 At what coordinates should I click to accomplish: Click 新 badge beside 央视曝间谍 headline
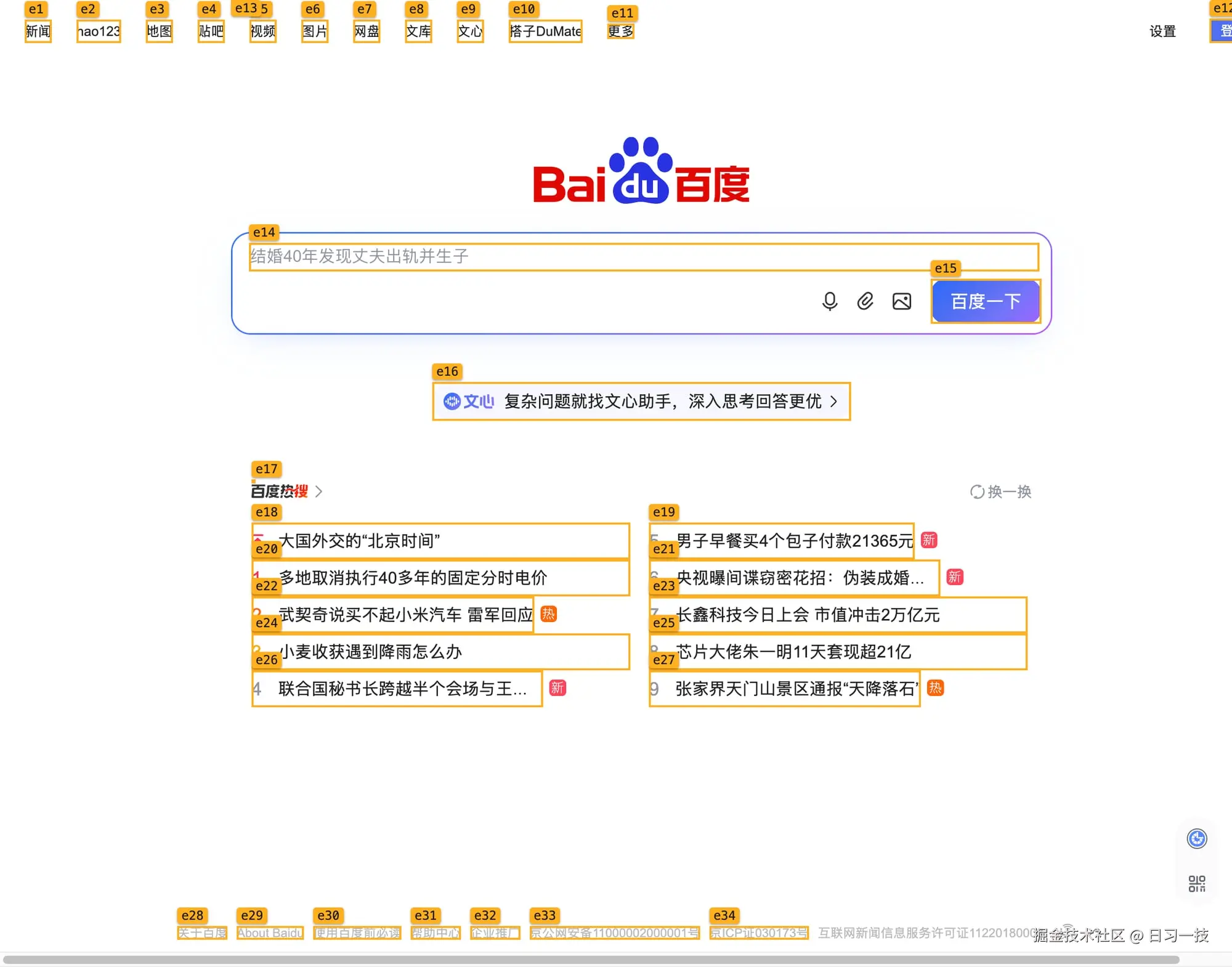pos(955,577)
